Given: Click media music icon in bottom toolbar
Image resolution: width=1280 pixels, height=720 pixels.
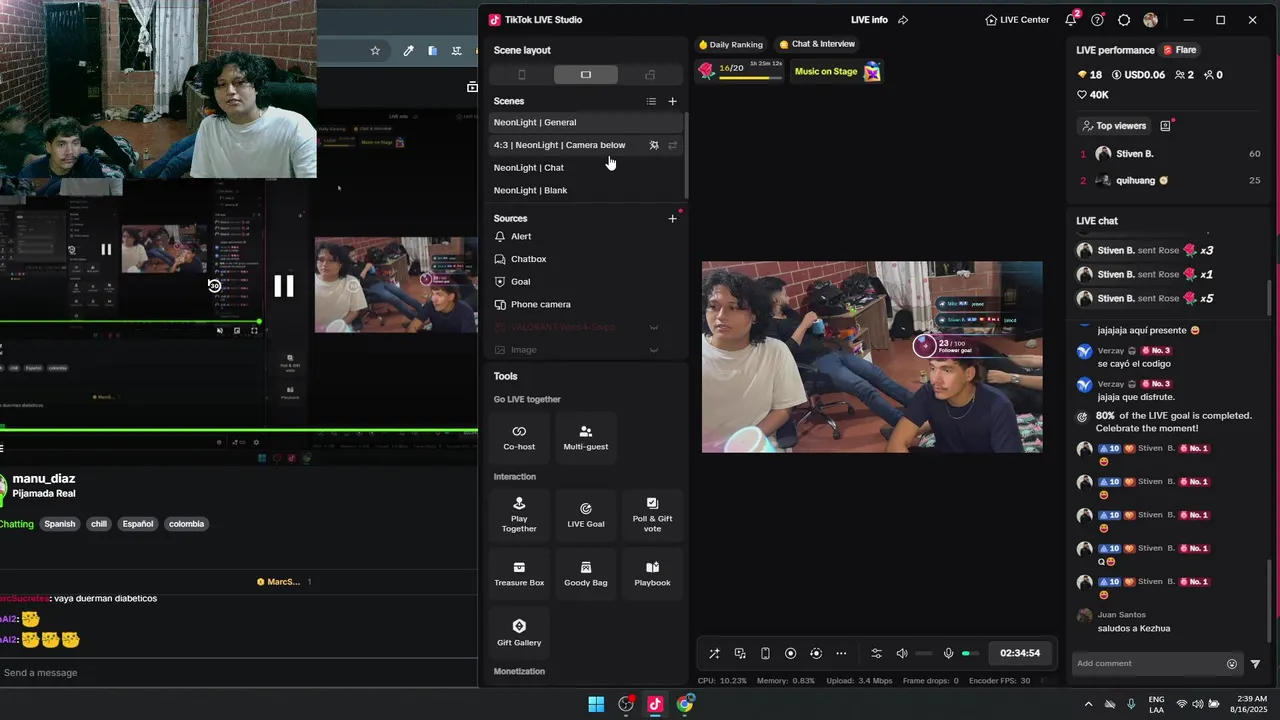Looking at the screenshot, I should [x=740, y=653].
